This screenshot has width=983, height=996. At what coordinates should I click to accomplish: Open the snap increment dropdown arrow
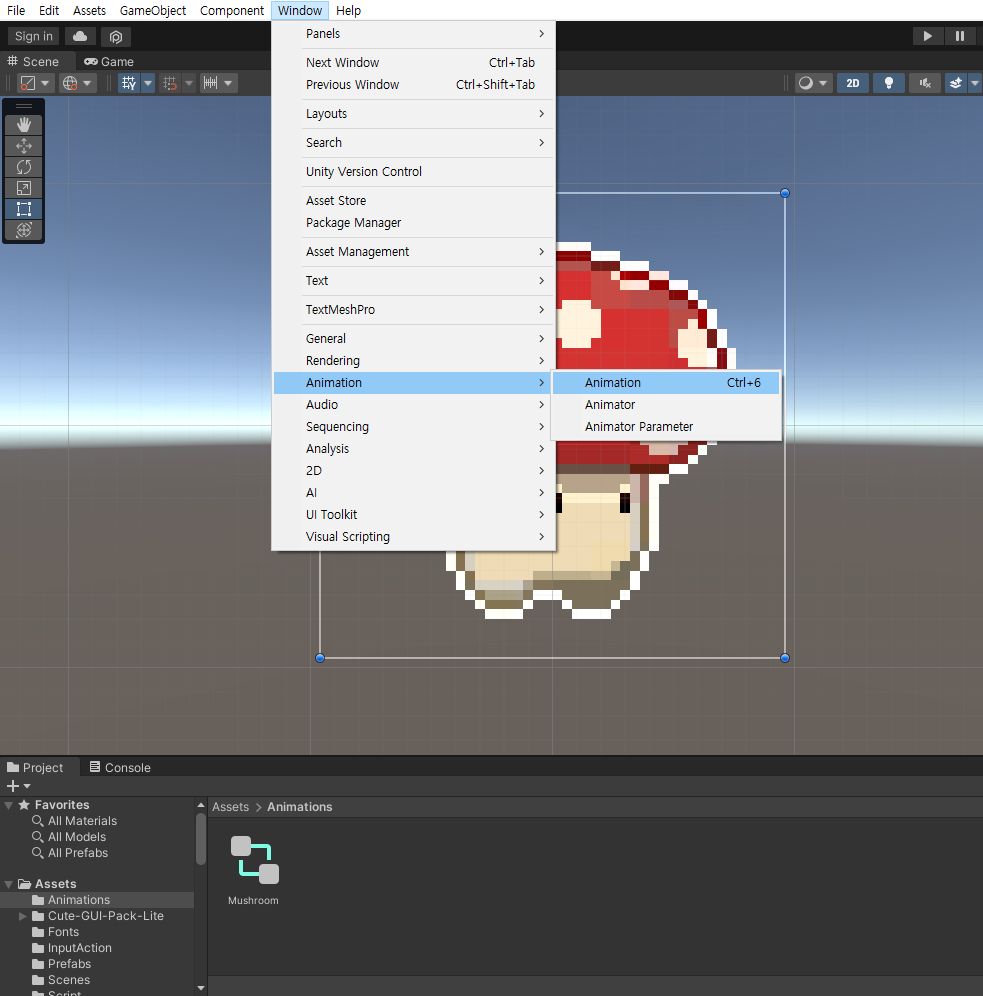229,83
